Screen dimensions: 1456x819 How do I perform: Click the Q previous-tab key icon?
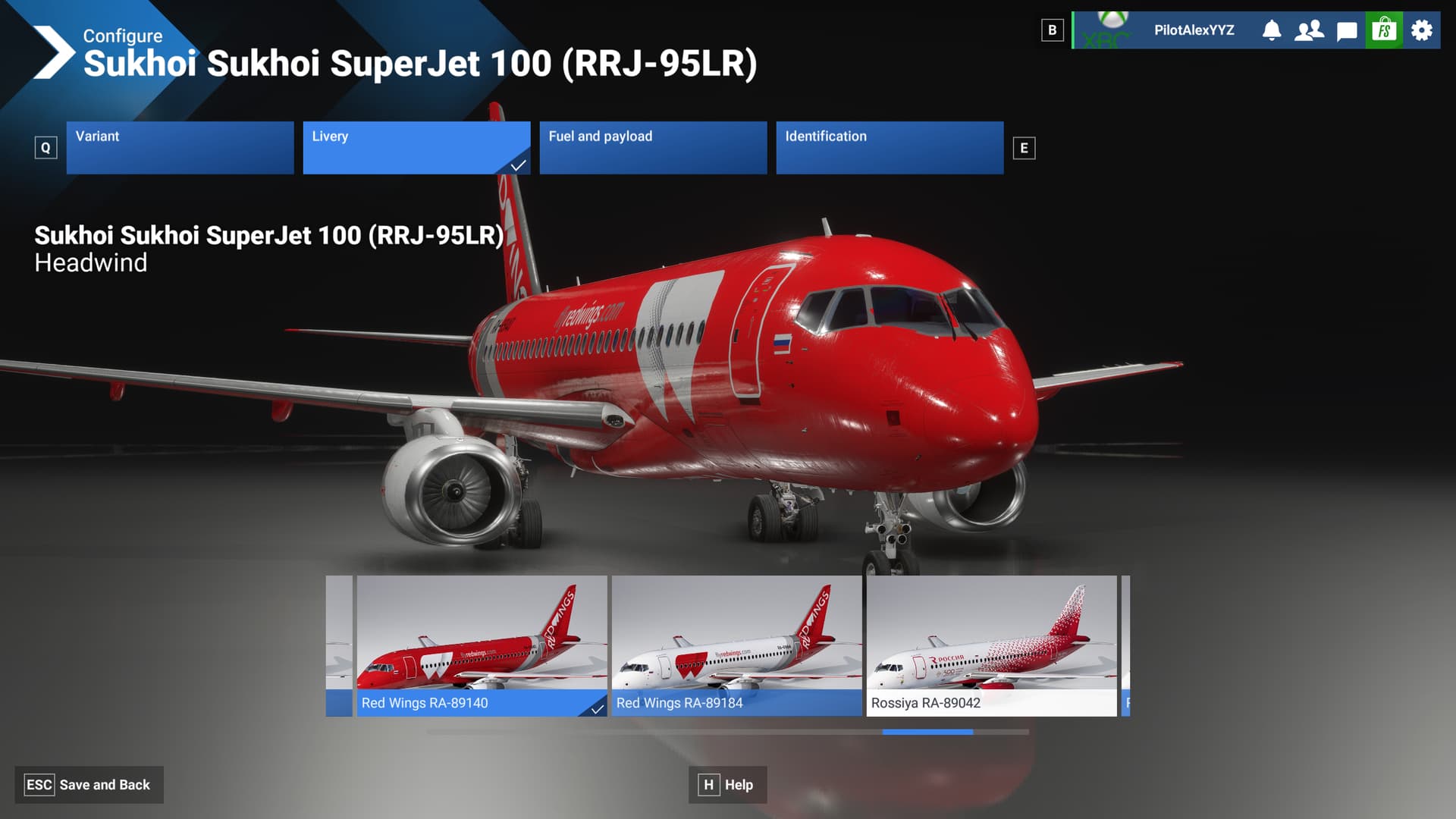tap(45, 148)
